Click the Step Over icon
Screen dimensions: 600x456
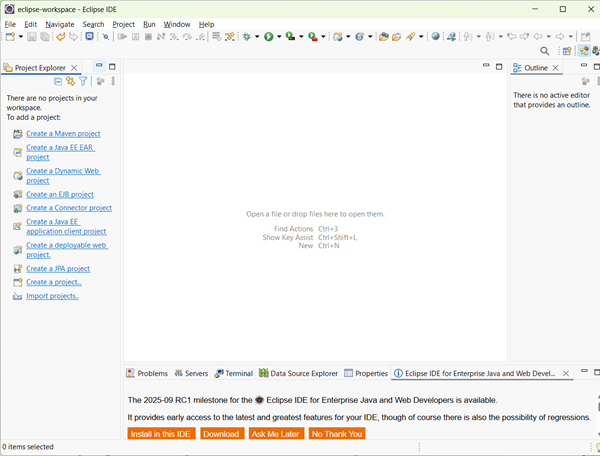pos(187,37)
